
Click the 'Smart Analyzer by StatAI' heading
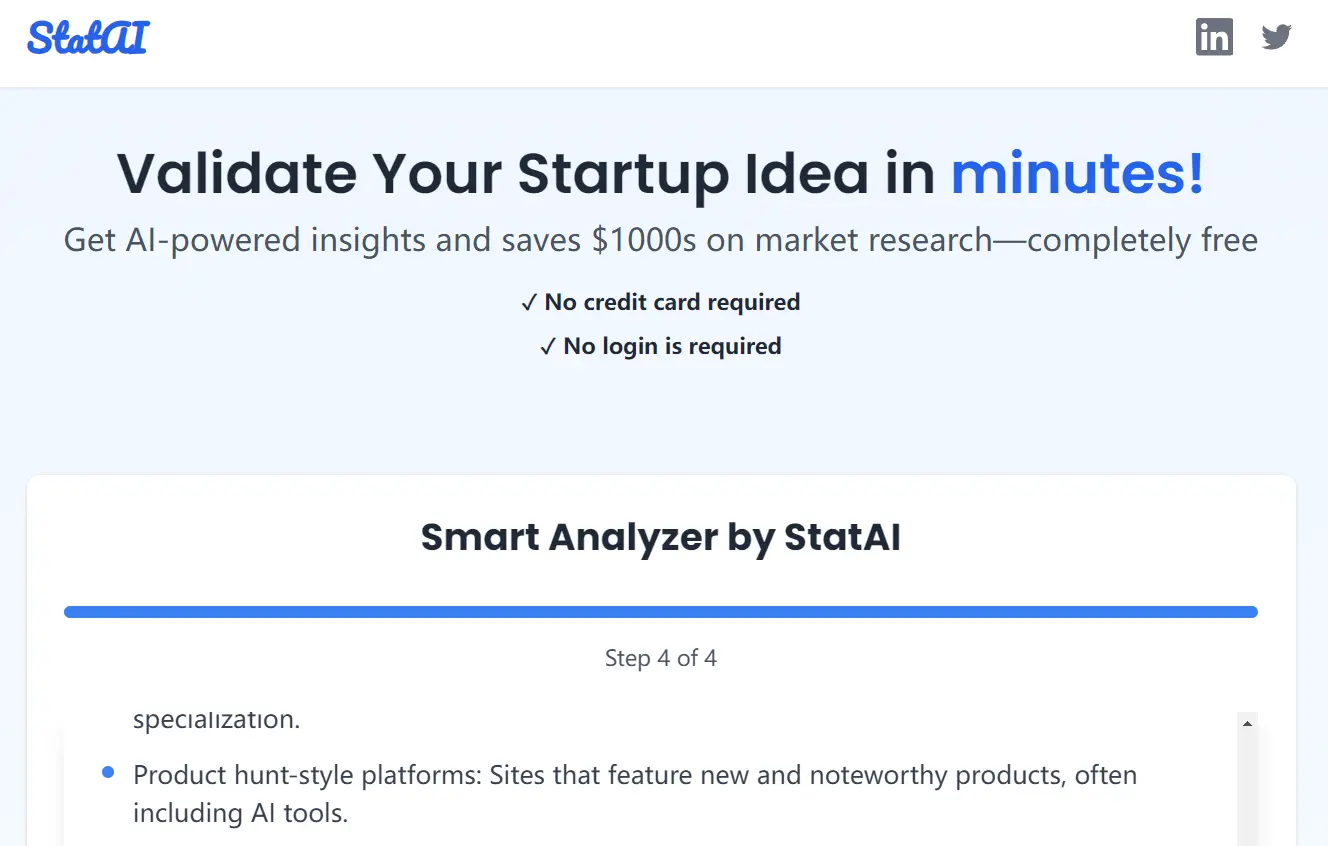pyautogui.click(x=661, y=537)
